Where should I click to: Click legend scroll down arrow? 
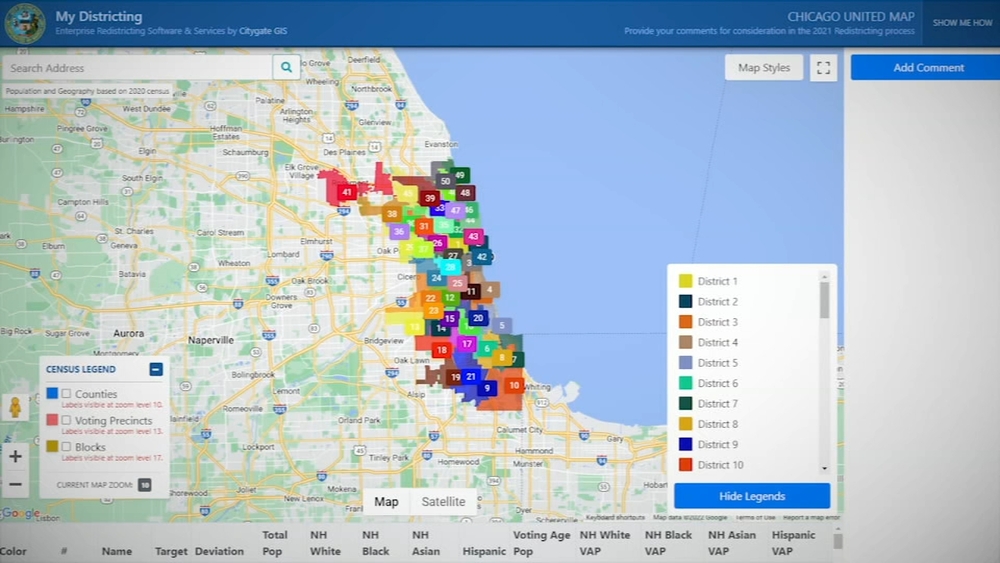coord(824,469)
